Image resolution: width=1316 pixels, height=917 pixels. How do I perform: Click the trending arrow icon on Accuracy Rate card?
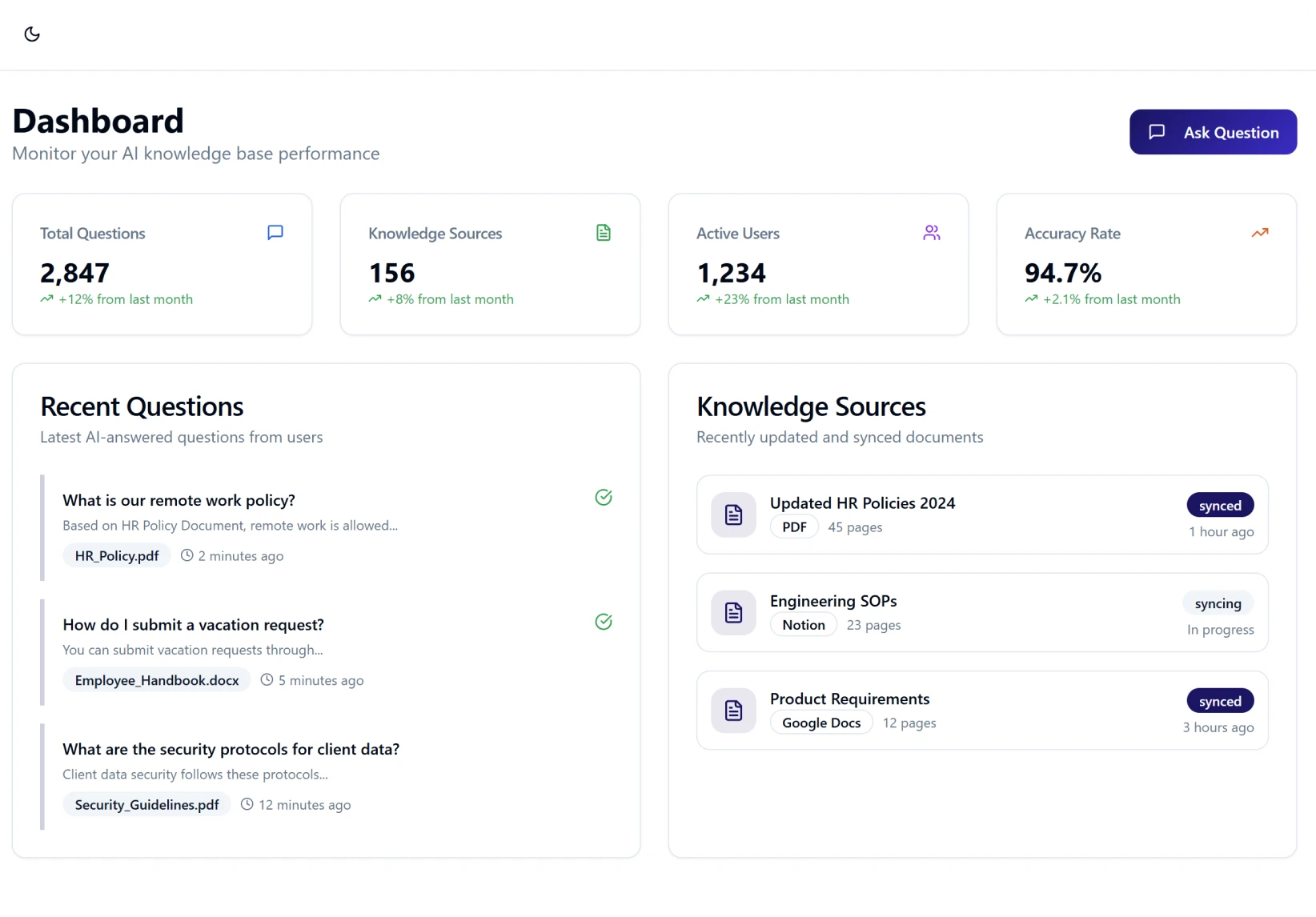(x=1259, y=232)
